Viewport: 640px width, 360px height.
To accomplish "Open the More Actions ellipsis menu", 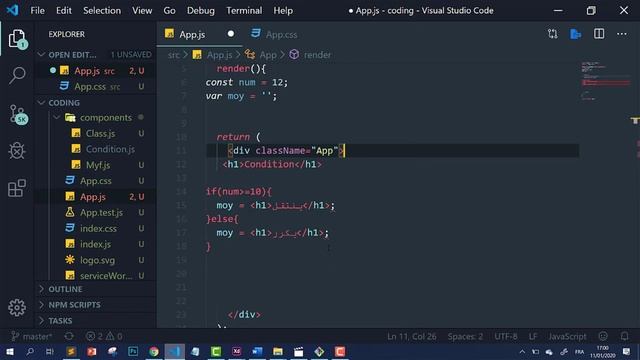I will click(622, 34).
